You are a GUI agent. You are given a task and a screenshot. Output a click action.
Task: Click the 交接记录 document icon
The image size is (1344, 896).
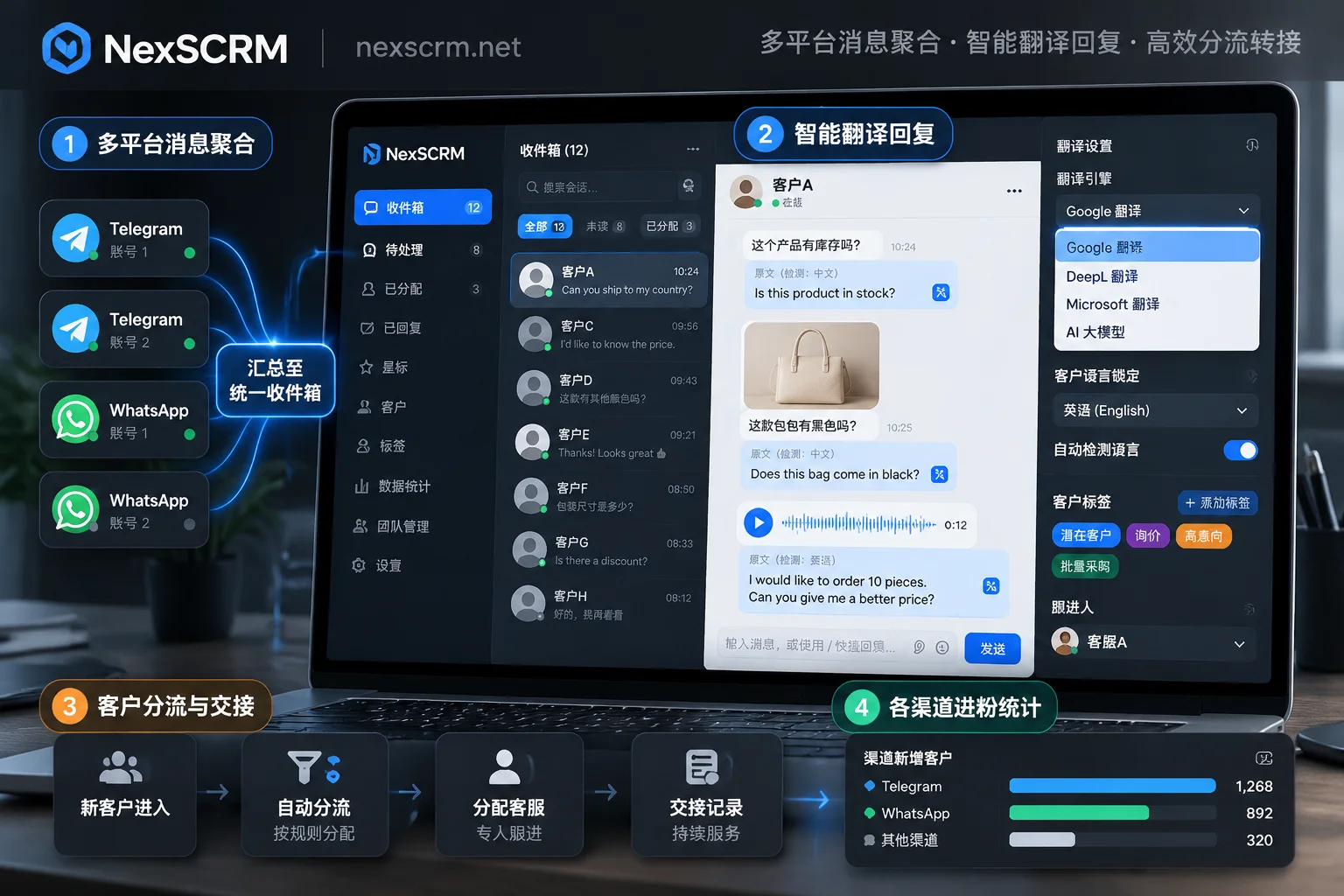click(703, 767)
